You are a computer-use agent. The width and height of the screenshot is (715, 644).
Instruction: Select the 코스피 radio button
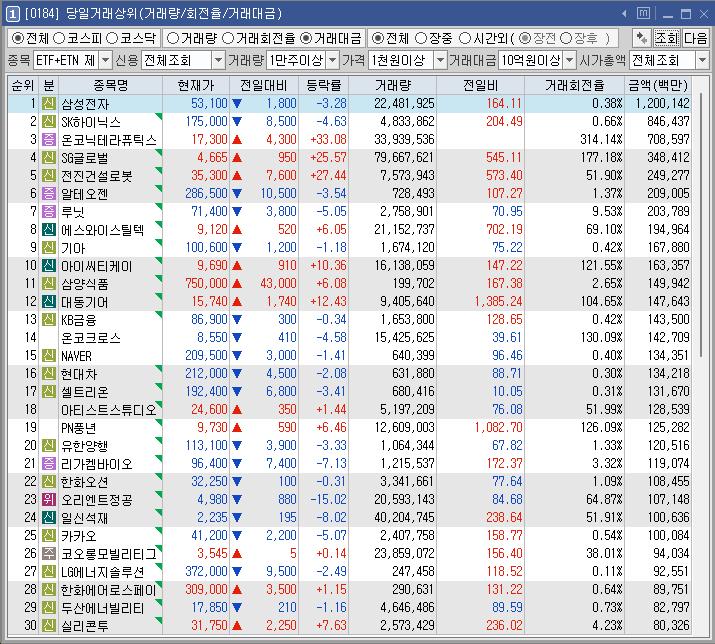(59, 38)
